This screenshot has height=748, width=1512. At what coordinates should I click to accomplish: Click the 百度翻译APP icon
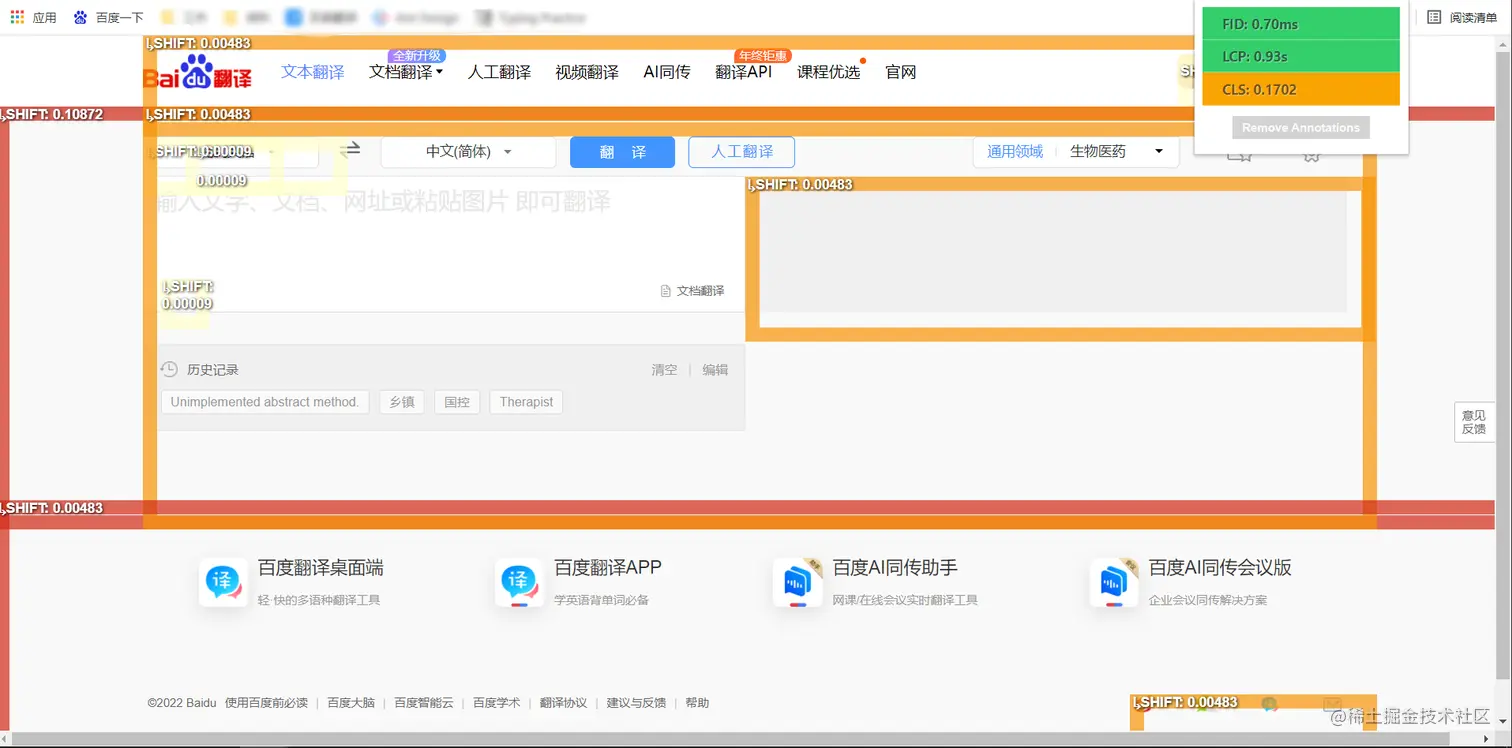point(519,581)
